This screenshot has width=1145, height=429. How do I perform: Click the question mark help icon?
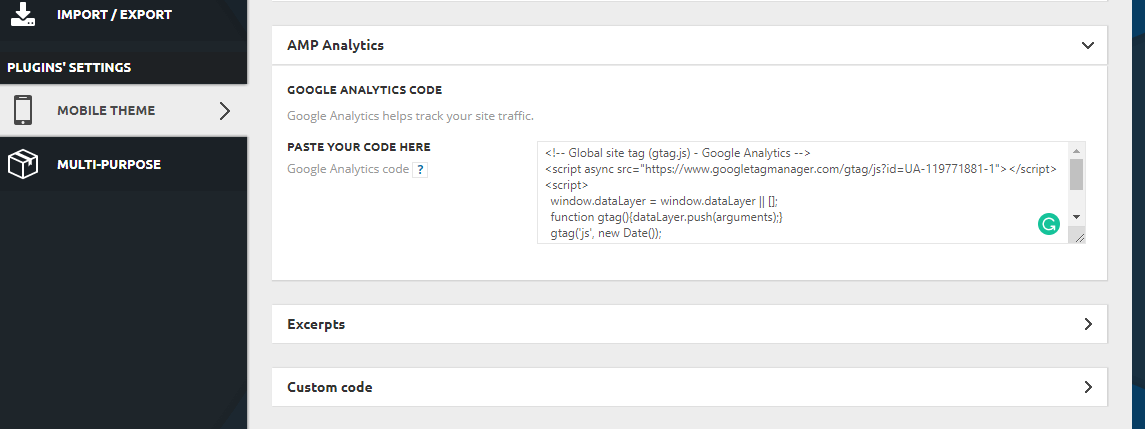(x=420, y=170)
